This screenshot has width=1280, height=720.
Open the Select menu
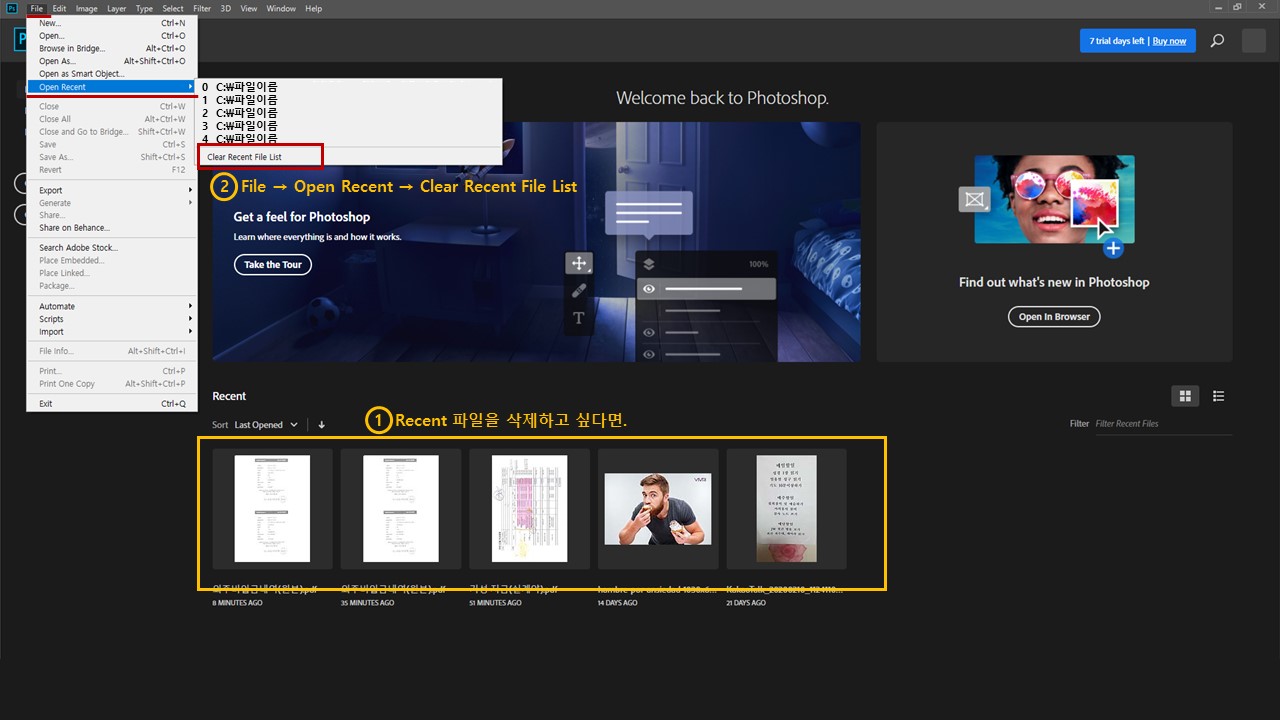[x=173, y=8]
